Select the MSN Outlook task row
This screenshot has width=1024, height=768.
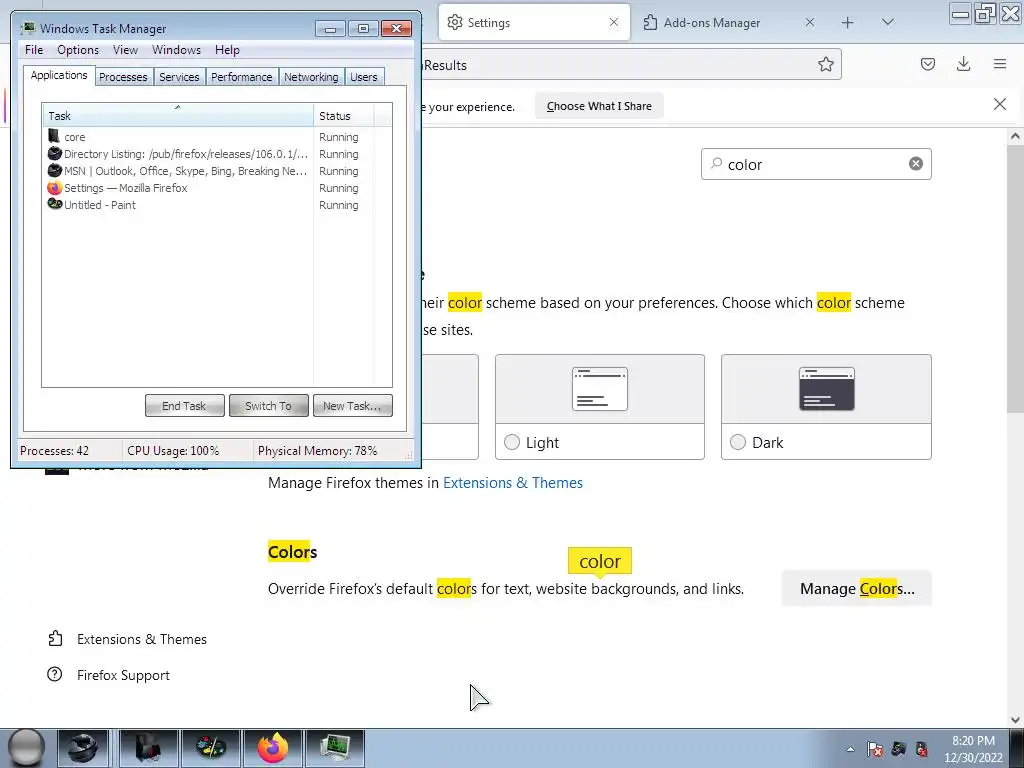coord(178,170)
